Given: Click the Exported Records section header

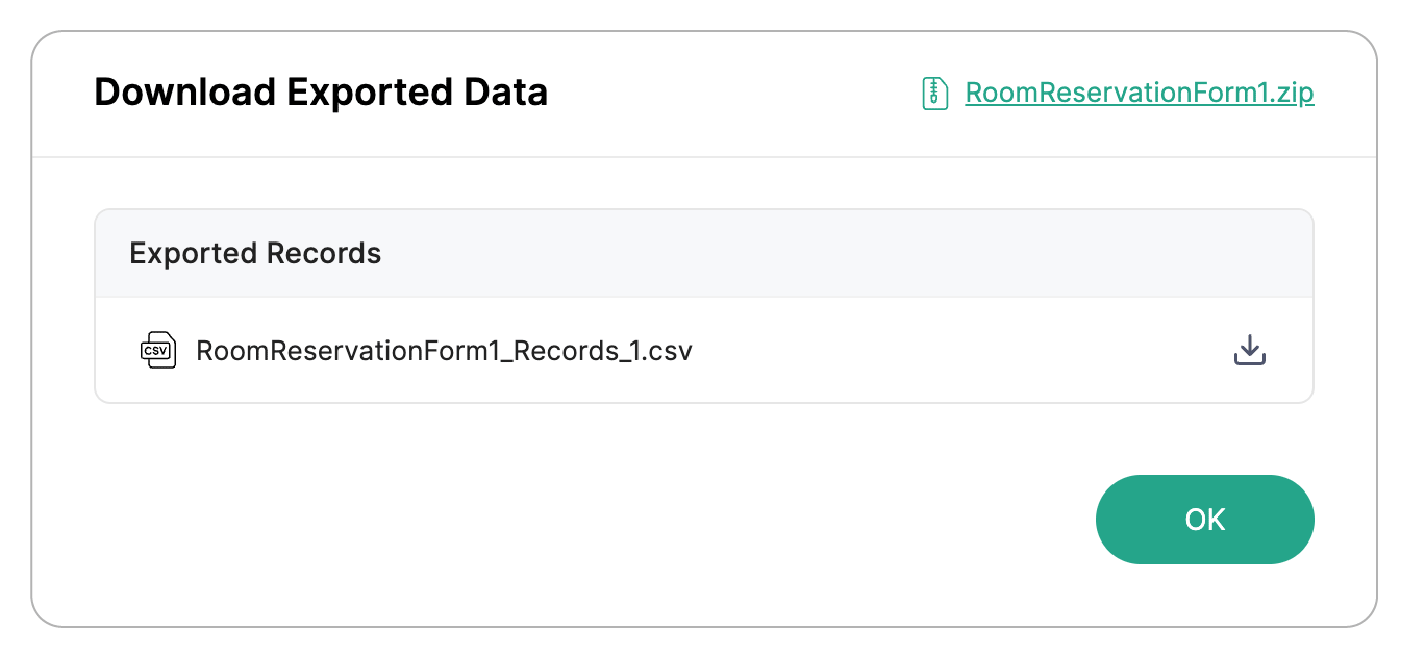Looking at the screenshot, I should click(x=255, y=253).
